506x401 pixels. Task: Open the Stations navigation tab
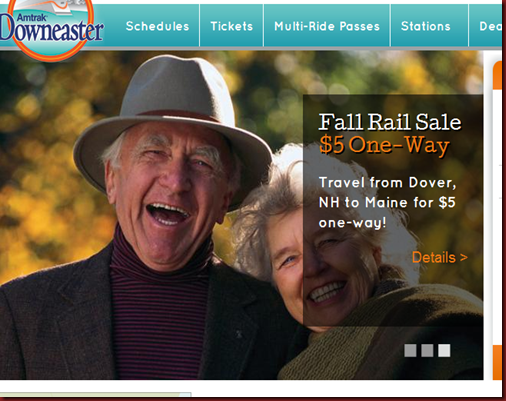(426, 26)
